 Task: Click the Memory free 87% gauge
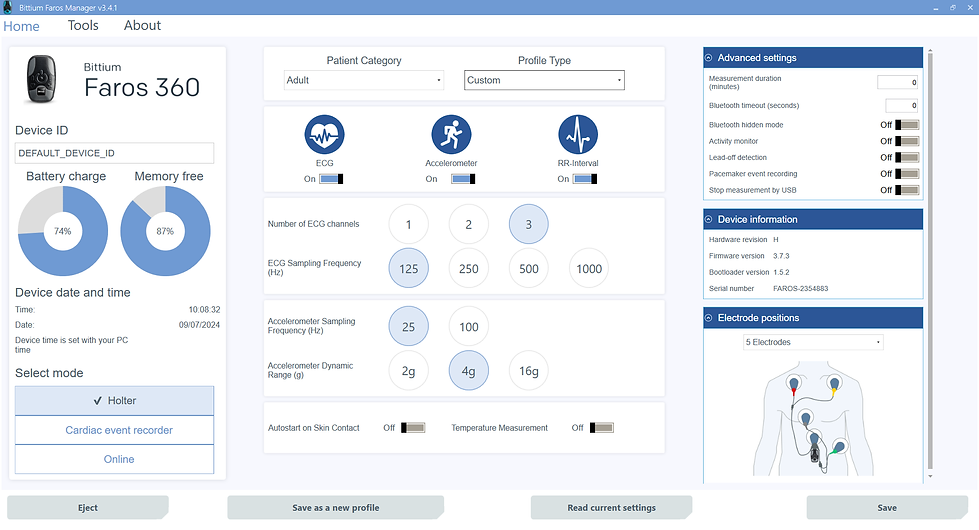[x=165, y=231]
